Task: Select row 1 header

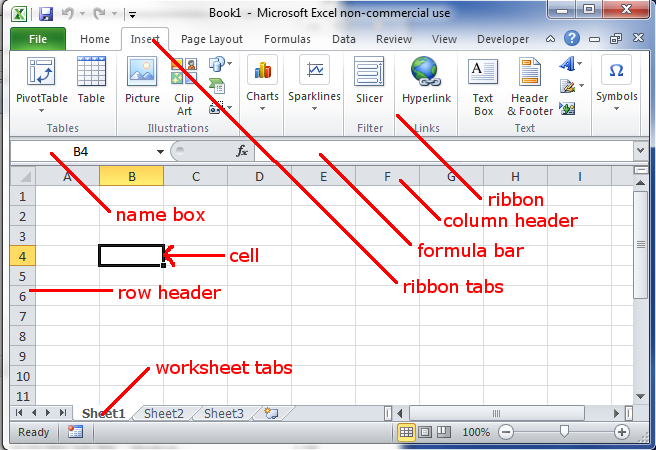Action: click(23, 196)
